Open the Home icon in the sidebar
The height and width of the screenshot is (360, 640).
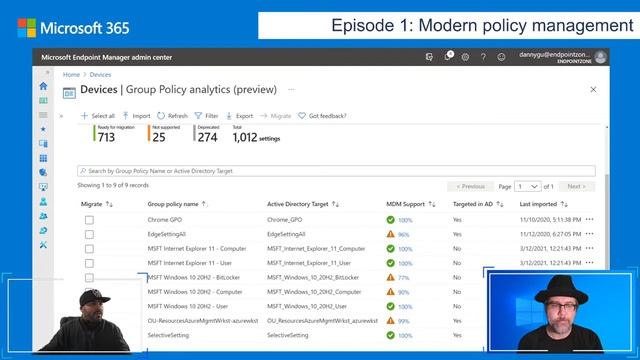[43, 86]
